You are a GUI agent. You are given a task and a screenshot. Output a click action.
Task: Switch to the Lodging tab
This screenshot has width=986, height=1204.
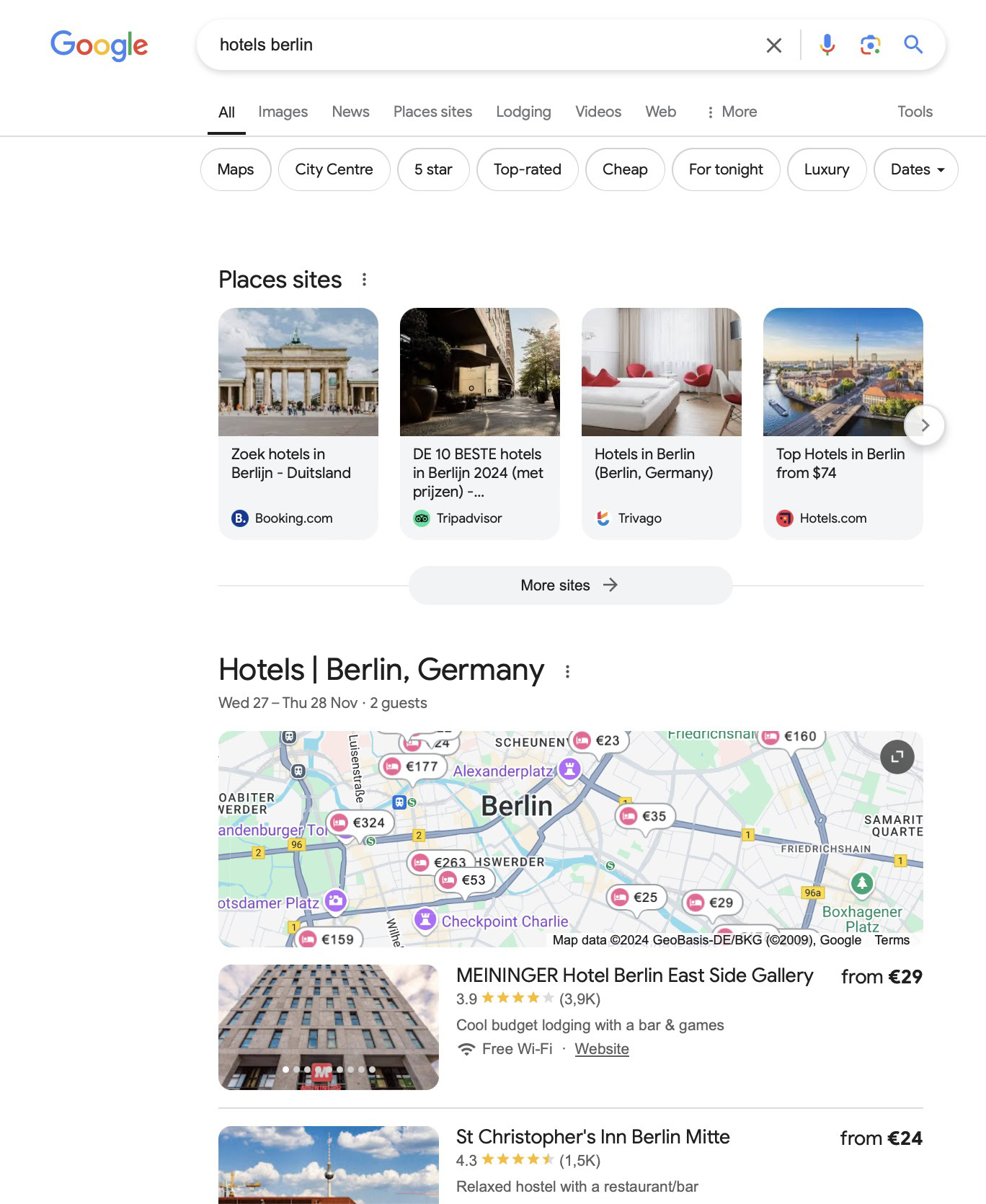point(523,112)
